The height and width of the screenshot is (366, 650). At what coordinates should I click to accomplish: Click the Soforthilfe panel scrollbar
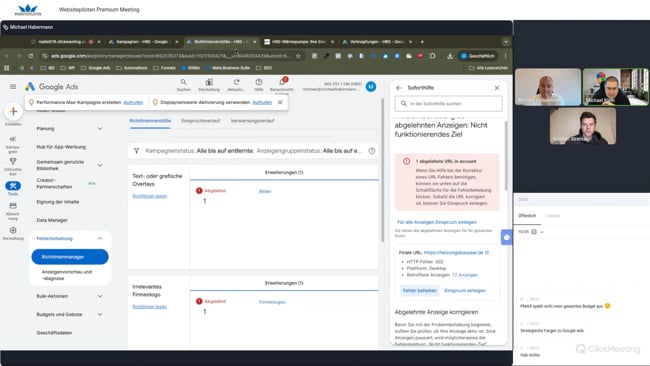pos(505,156)
